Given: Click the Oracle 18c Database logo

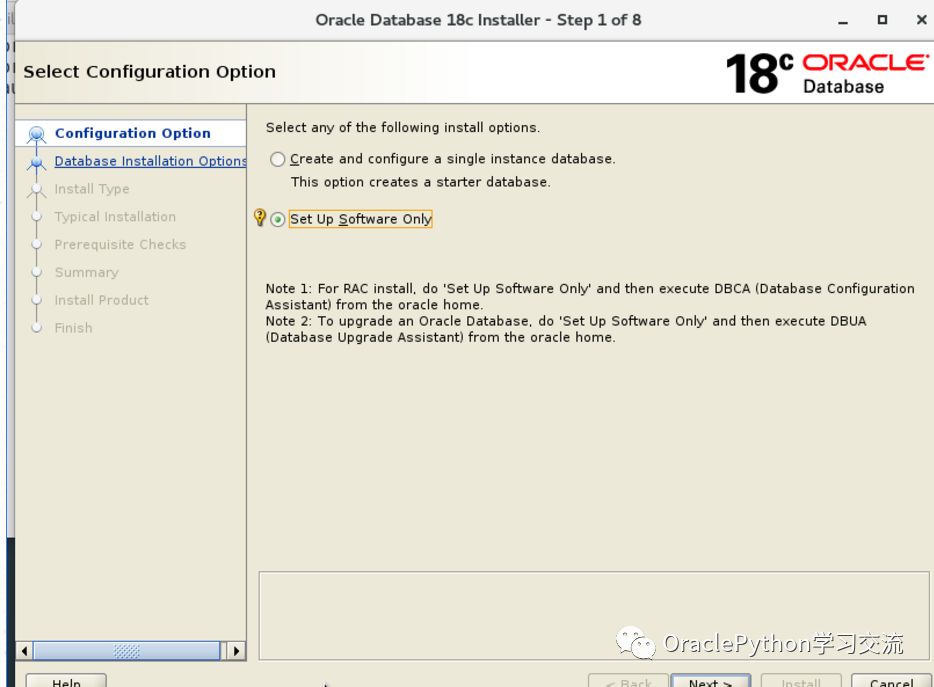Looking at the screenshot, I should pos(827,73).
